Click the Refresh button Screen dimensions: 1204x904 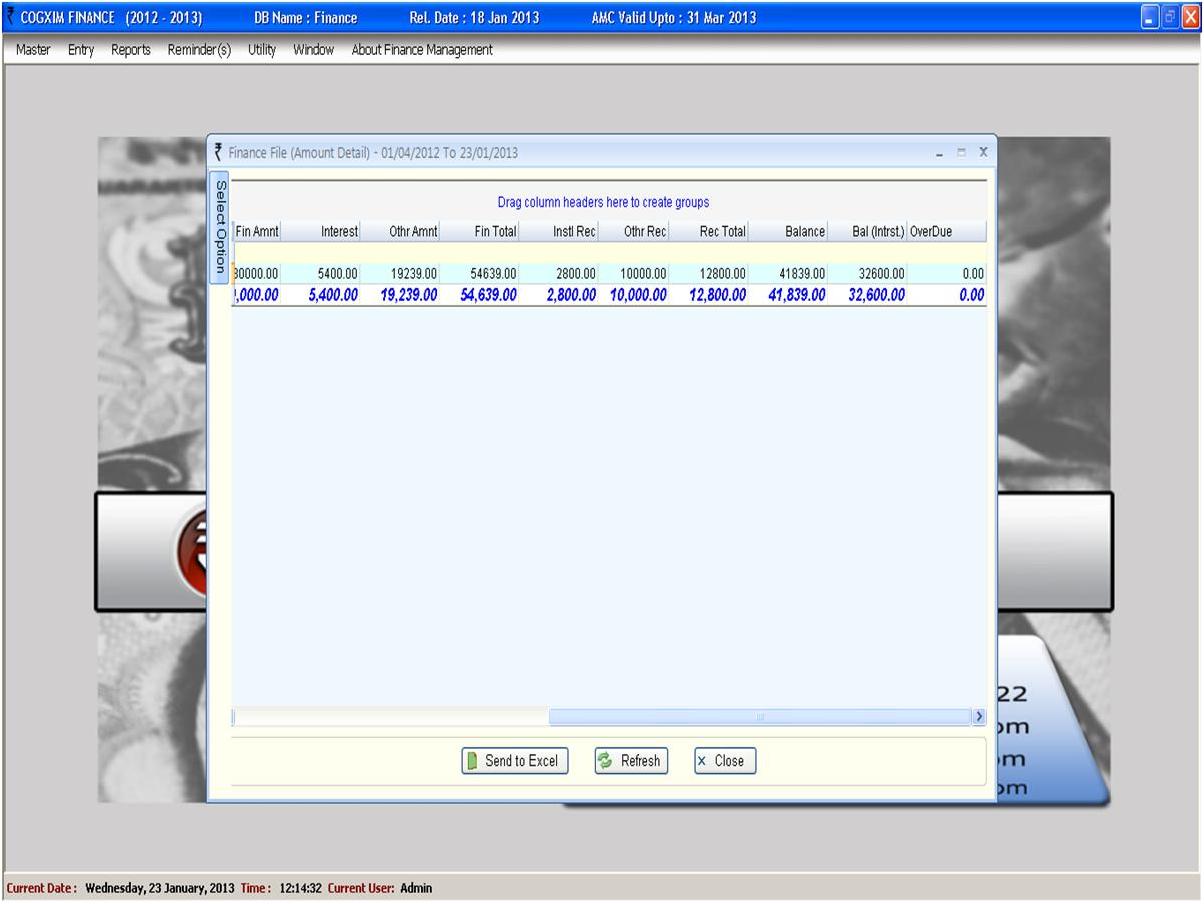pyautogui.click(x=631, y=761)
